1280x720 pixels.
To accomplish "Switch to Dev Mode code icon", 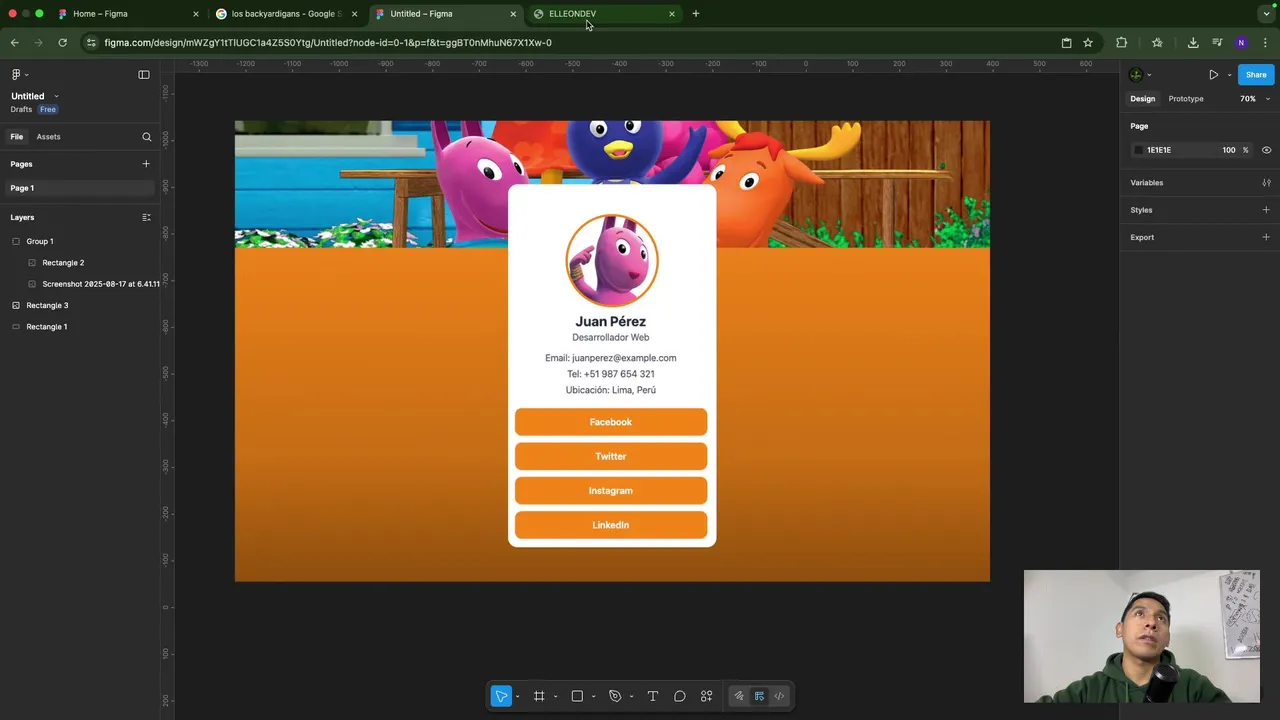I will 779,696.
